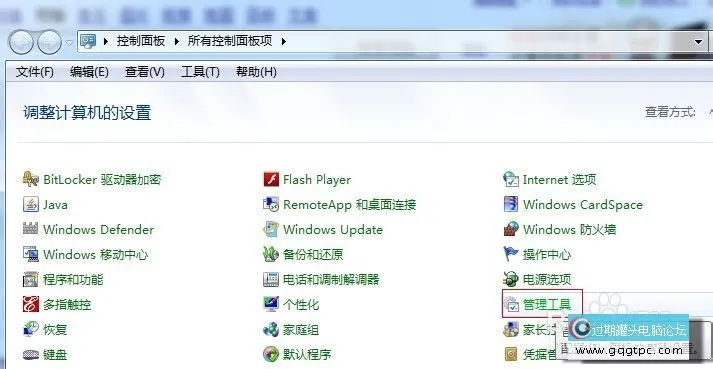This screenshot has height=369, width=713.
Task: Open the BitLocker drive encryption icon
Action: pos(30,179)
